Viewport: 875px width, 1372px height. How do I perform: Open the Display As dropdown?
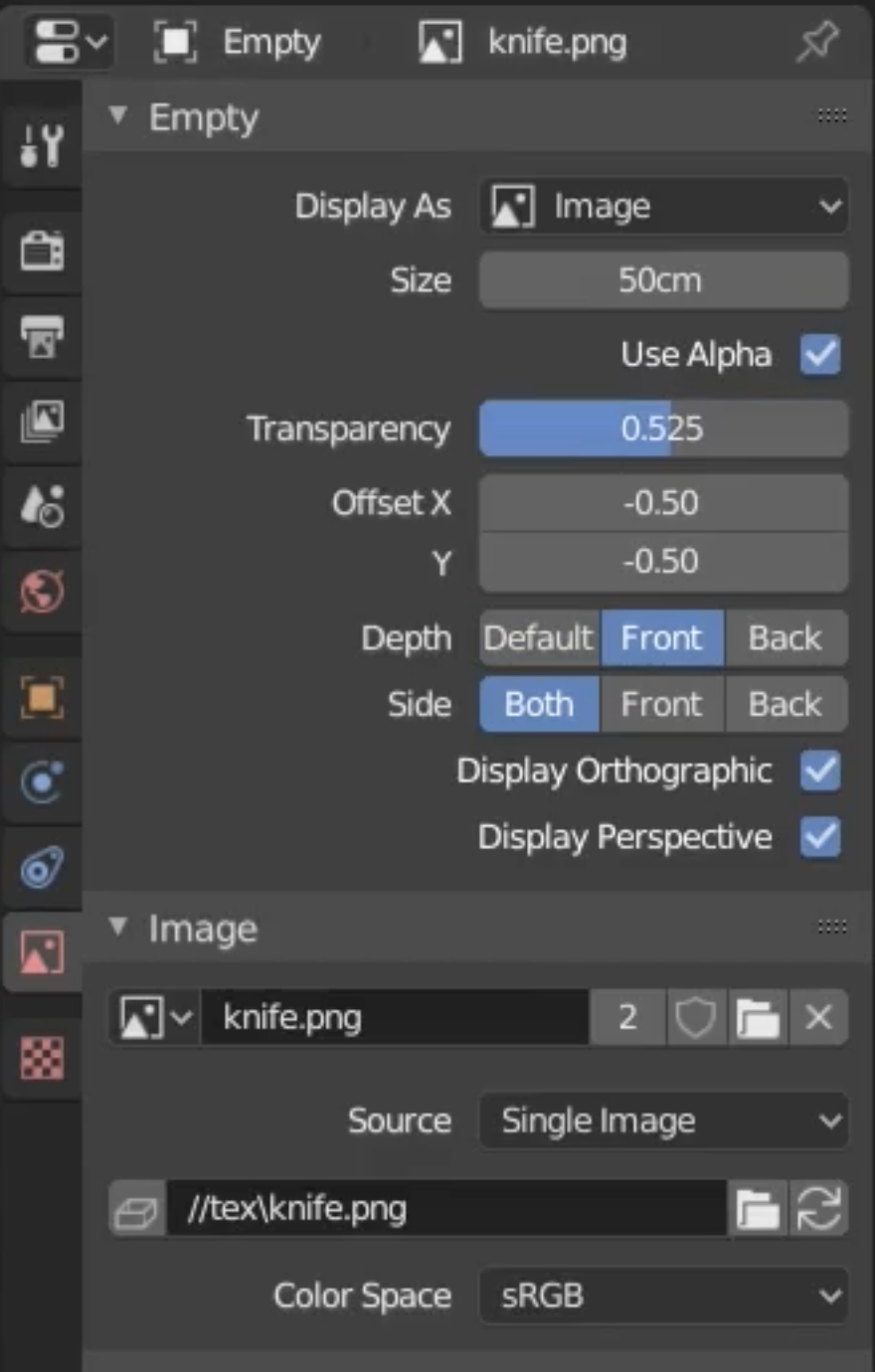tap(663, 207)
